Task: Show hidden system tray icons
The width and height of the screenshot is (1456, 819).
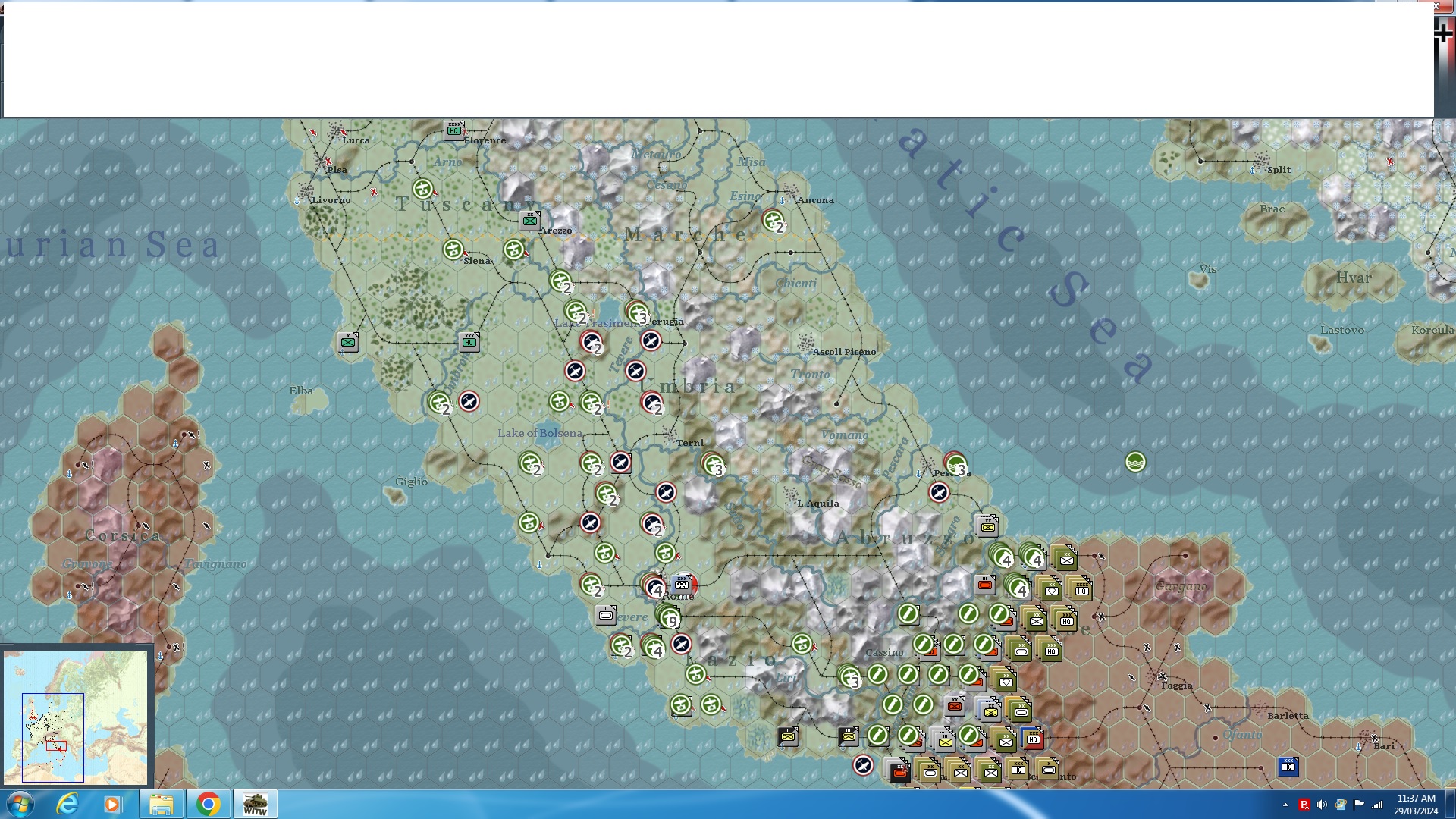Action: [x=1285, y=805]
